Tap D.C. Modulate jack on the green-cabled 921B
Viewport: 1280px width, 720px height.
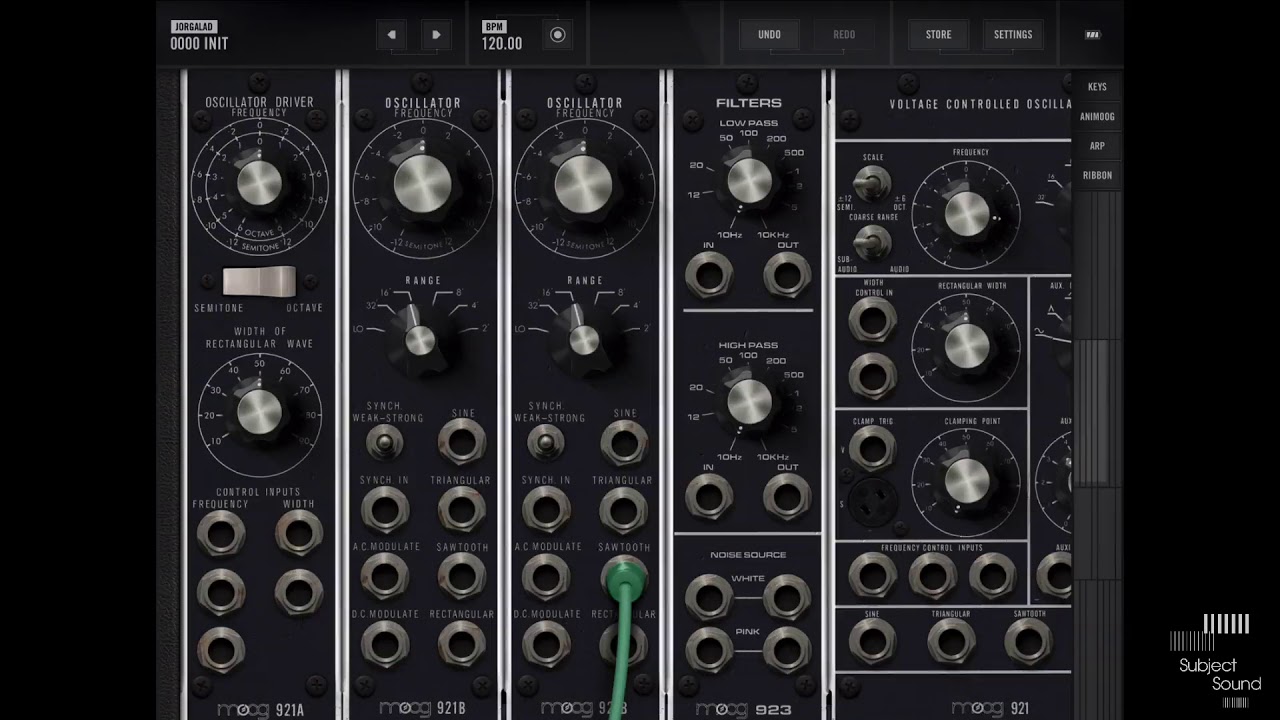tap(546, 643)
